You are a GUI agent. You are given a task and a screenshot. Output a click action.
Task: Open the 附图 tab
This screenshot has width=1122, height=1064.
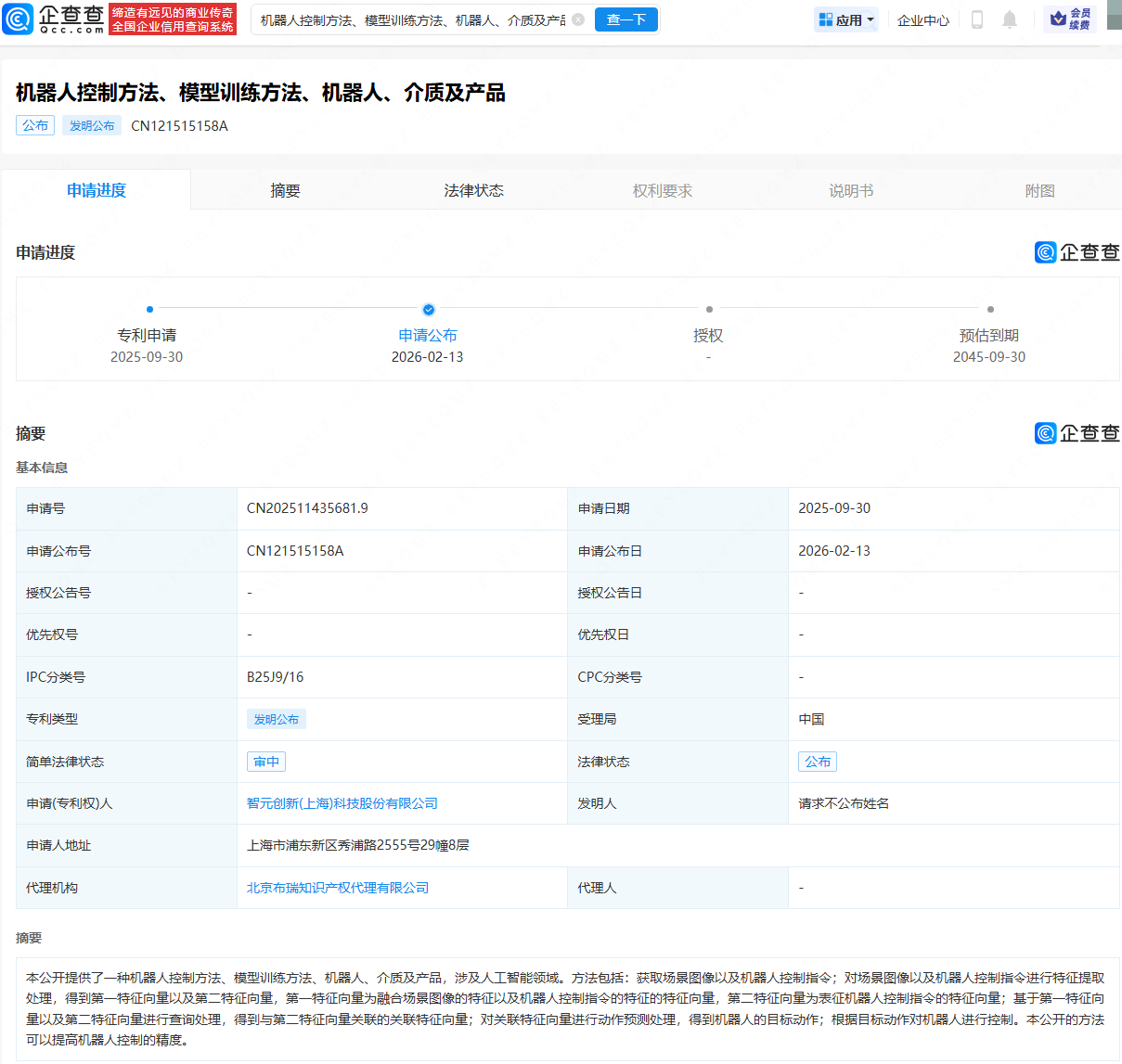(1039, 189)
